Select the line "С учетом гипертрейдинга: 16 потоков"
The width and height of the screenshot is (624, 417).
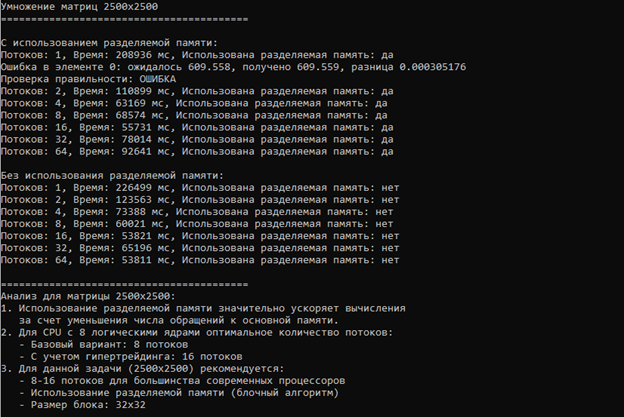click(x=133, y=355)
